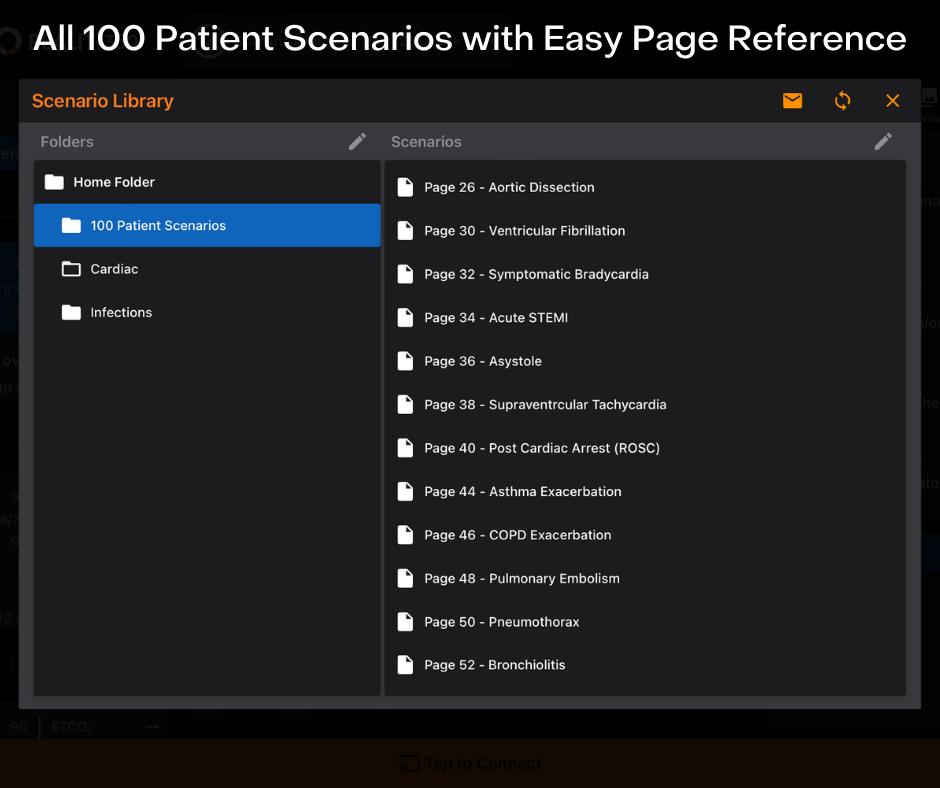Open the Post Cardiac Arrest (ROSC) scenario
This screenshot has height=788, width=940.
542,448
